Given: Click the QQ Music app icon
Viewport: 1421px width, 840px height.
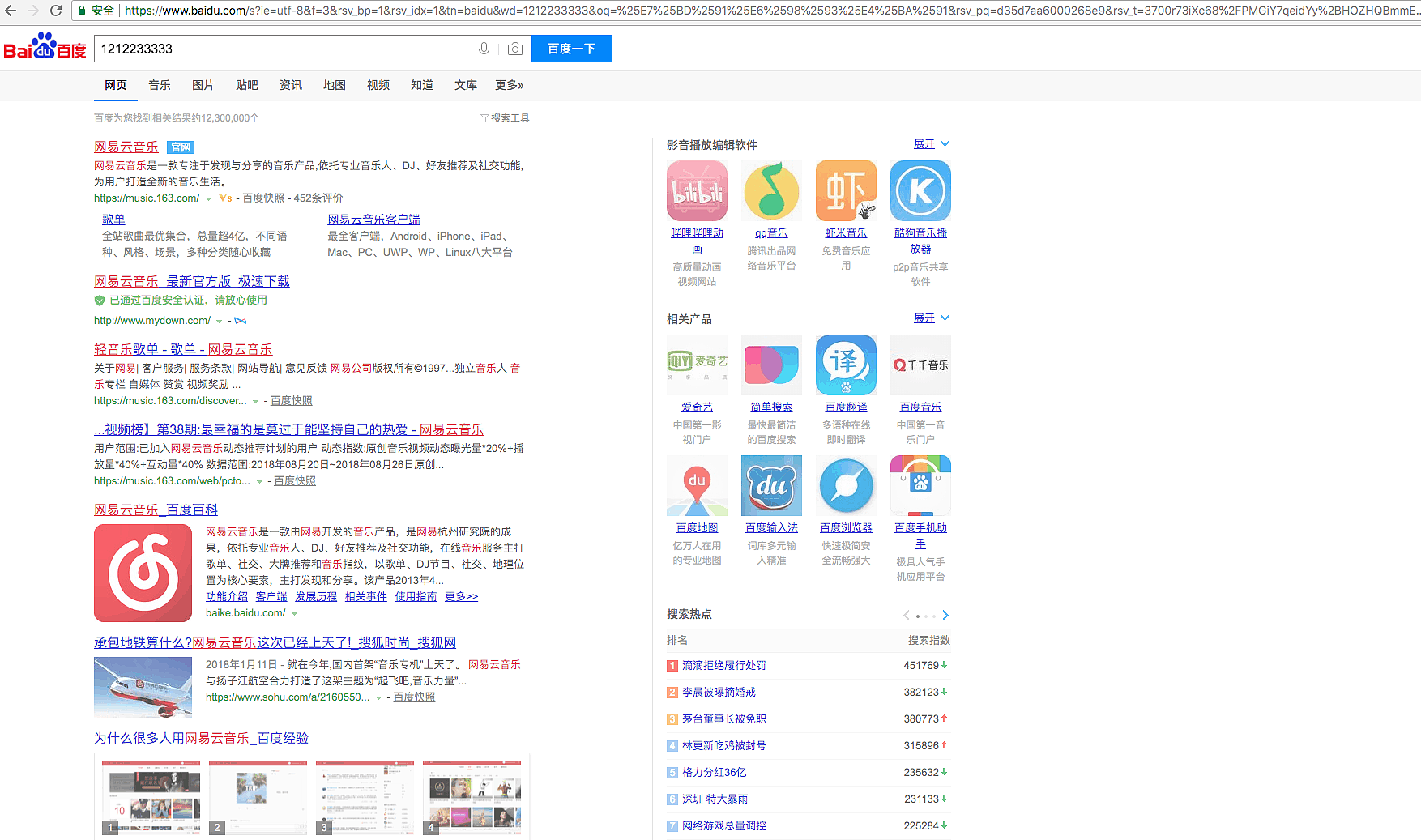Looking at the screenshot, I should 771,191.
